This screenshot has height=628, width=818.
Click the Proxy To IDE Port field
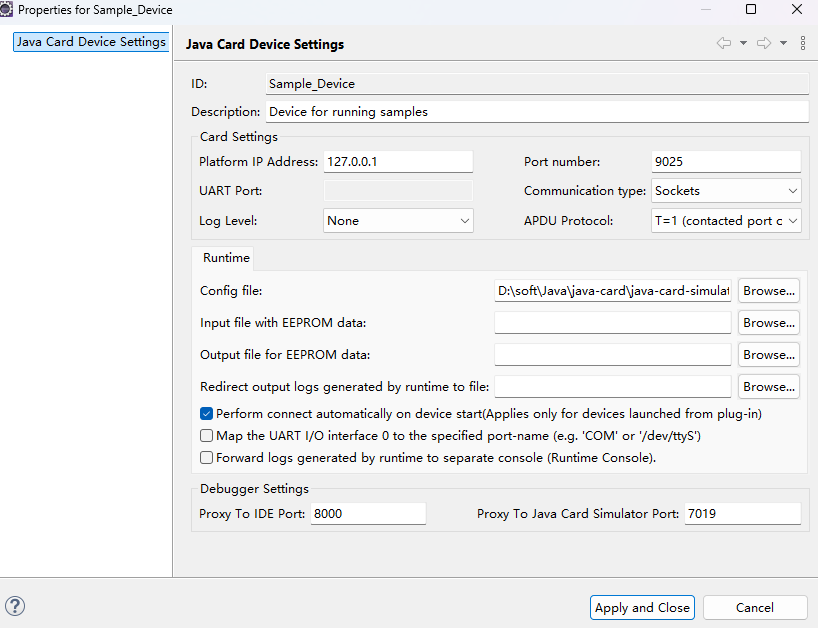pyautogui.click(x=368, y=514)
